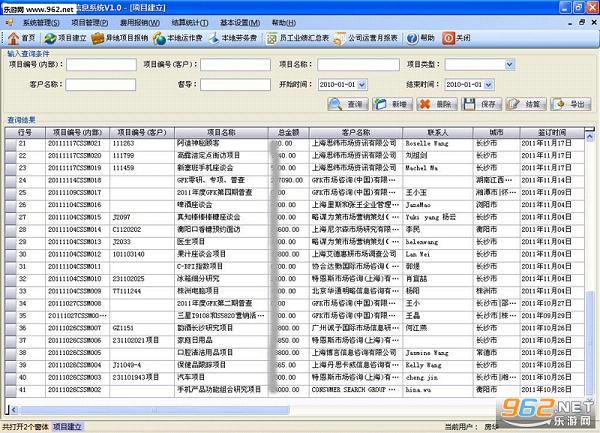The height and width of the screenshot is (433, 600).
Task: Open the 首页 home toolbar icon
Action: (21, 38)
